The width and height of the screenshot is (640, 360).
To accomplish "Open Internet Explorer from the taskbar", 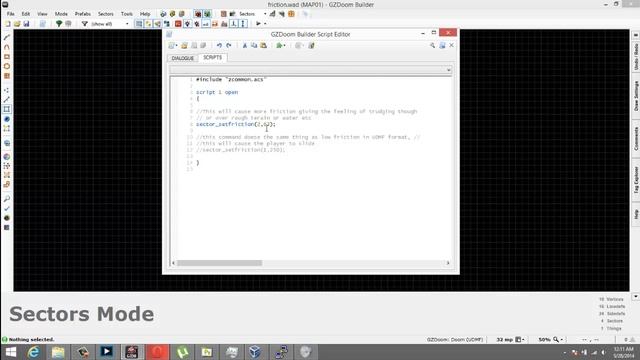I will tap(33, 352).
